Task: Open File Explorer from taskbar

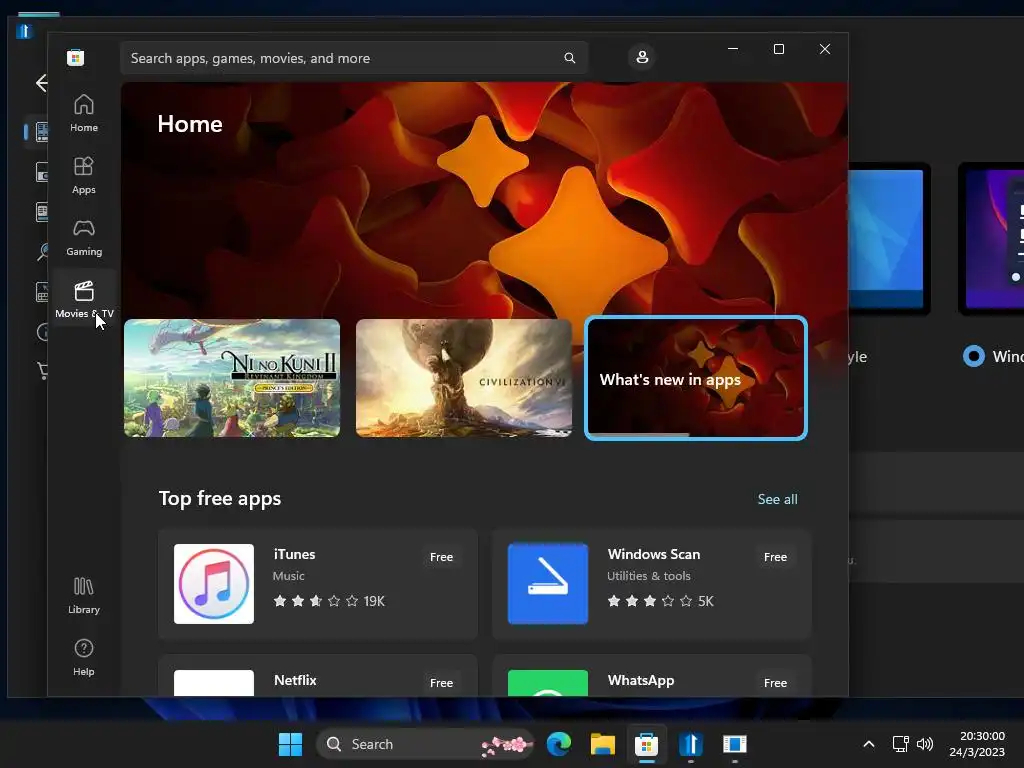Action: tap(602, 744)
